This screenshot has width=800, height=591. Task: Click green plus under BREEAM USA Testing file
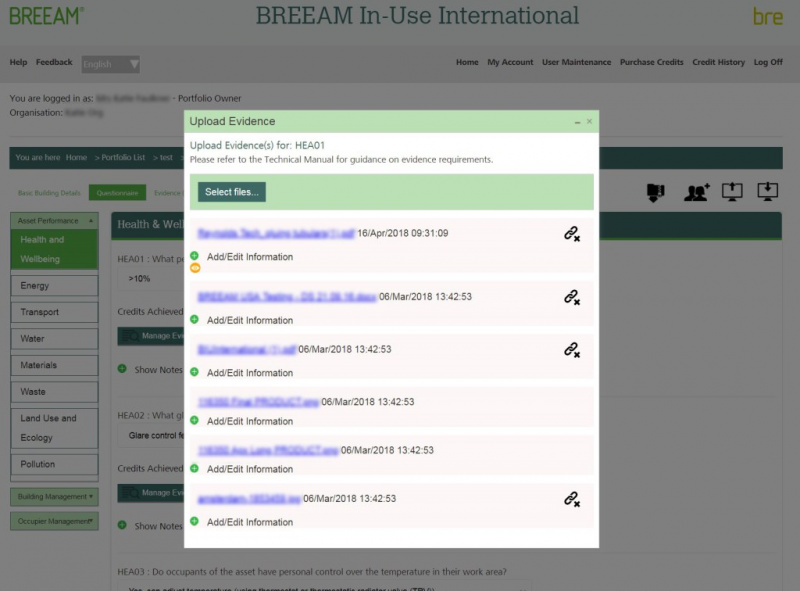194,319
